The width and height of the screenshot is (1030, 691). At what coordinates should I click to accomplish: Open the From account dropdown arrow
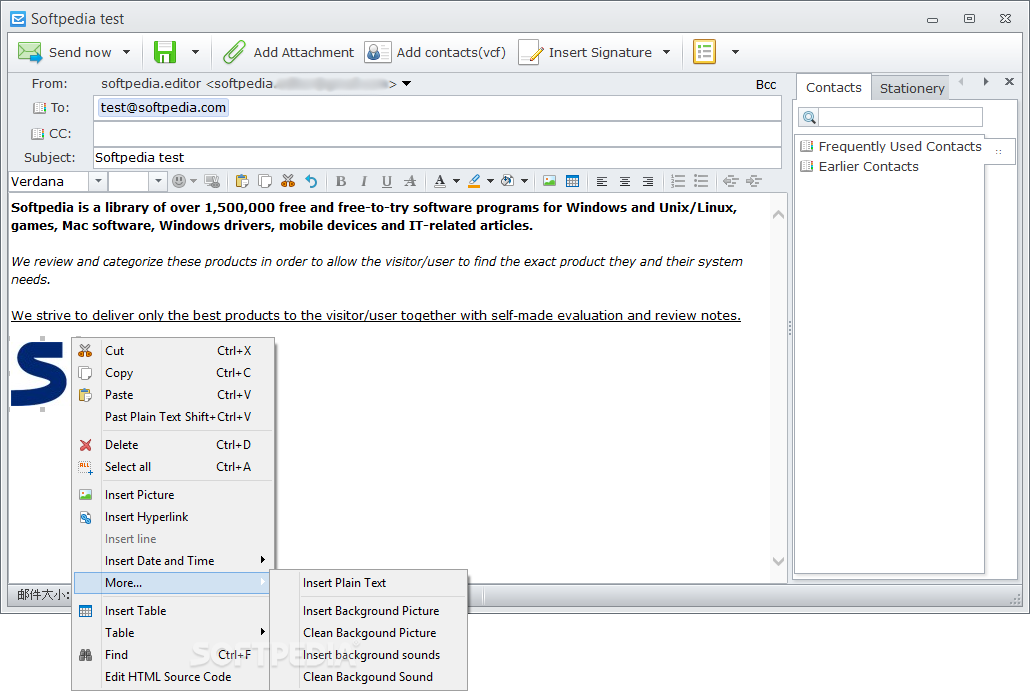[407, 83]
